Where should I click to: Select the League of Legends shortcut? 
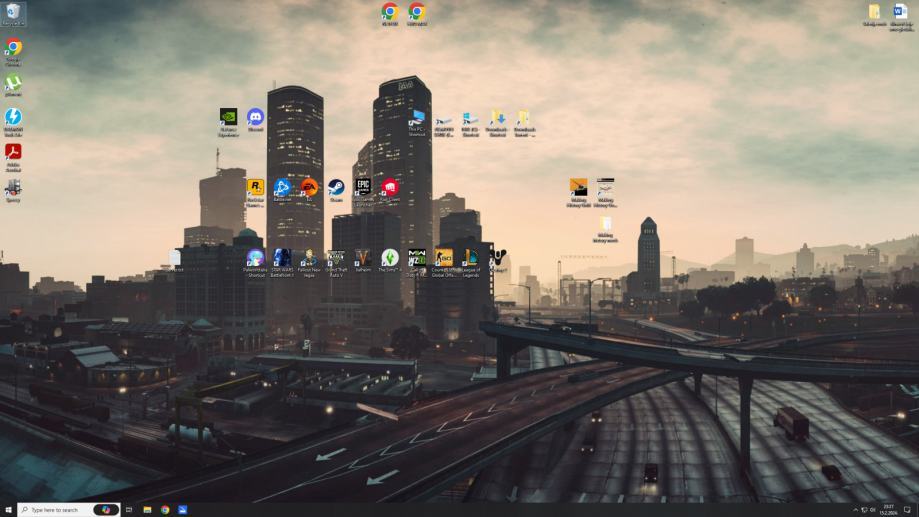pos(470,259)
